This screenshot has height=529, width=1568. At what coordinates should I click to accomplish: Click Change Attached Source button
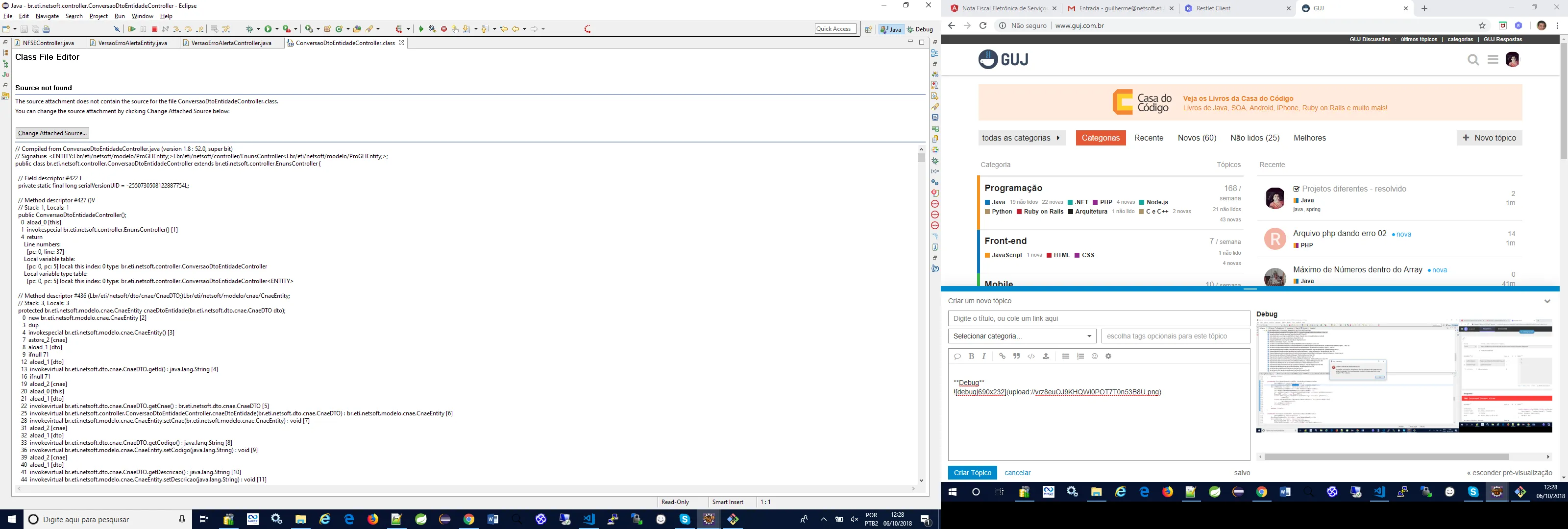click(x=52, y=133)
